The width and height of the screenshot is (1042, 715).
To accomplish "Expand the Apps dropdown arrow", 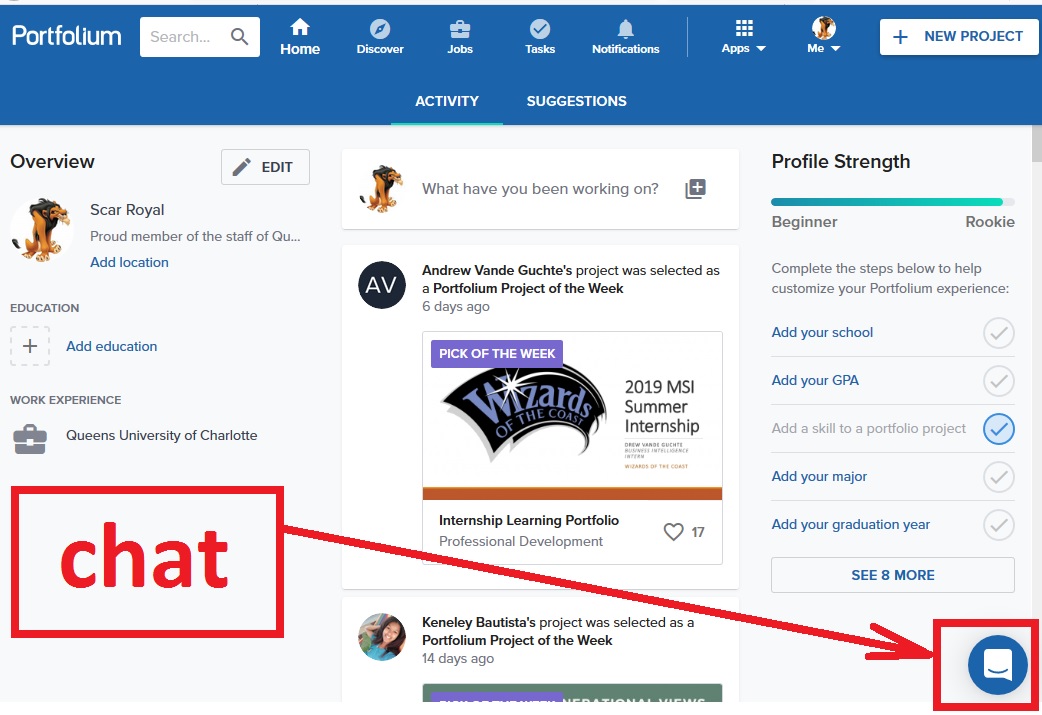I will (x=762, y=49).
